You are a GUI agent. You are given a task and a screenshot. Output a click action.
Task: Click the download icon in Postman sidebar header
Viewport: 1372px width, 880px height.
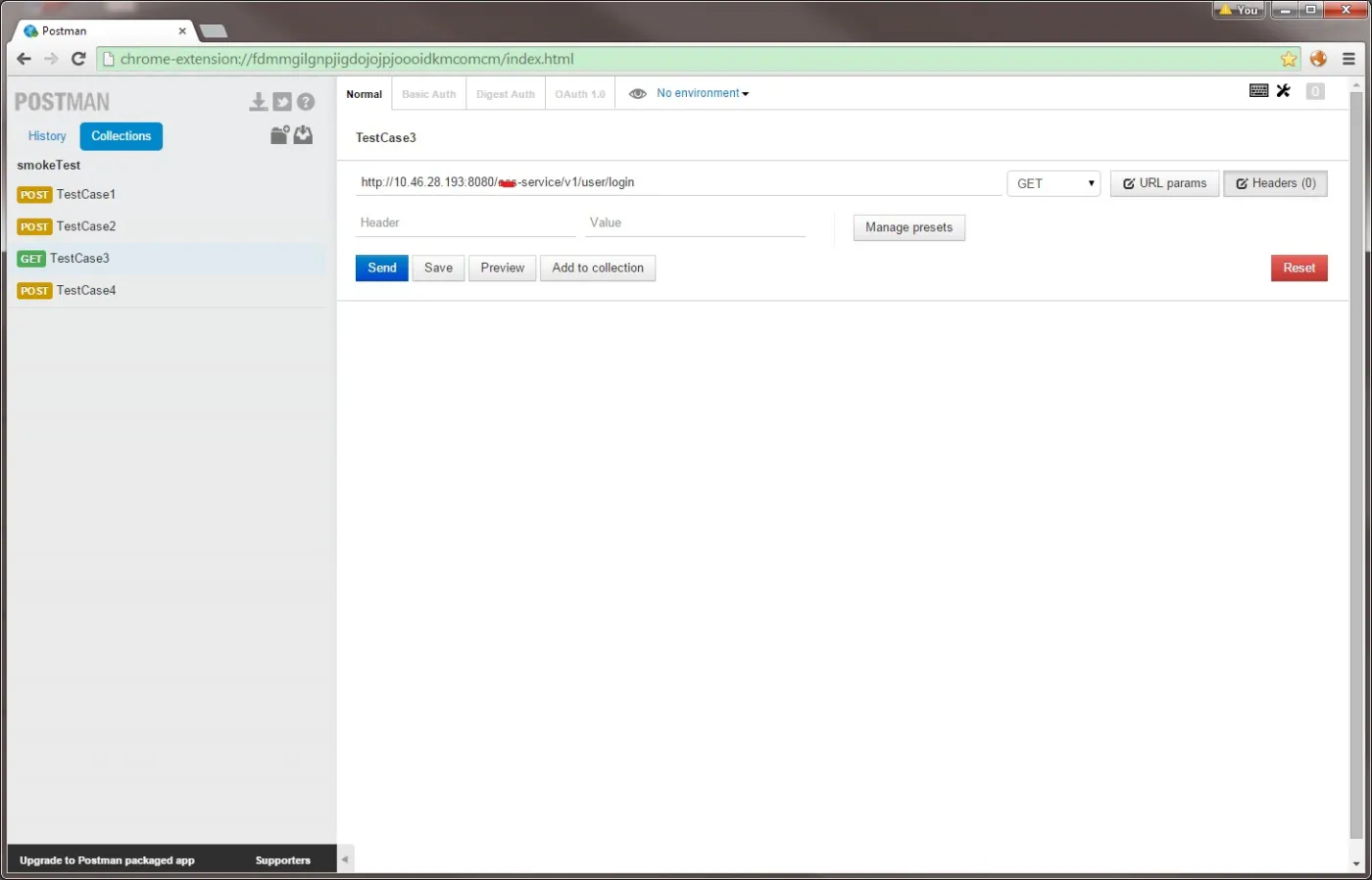coord(258,102)
